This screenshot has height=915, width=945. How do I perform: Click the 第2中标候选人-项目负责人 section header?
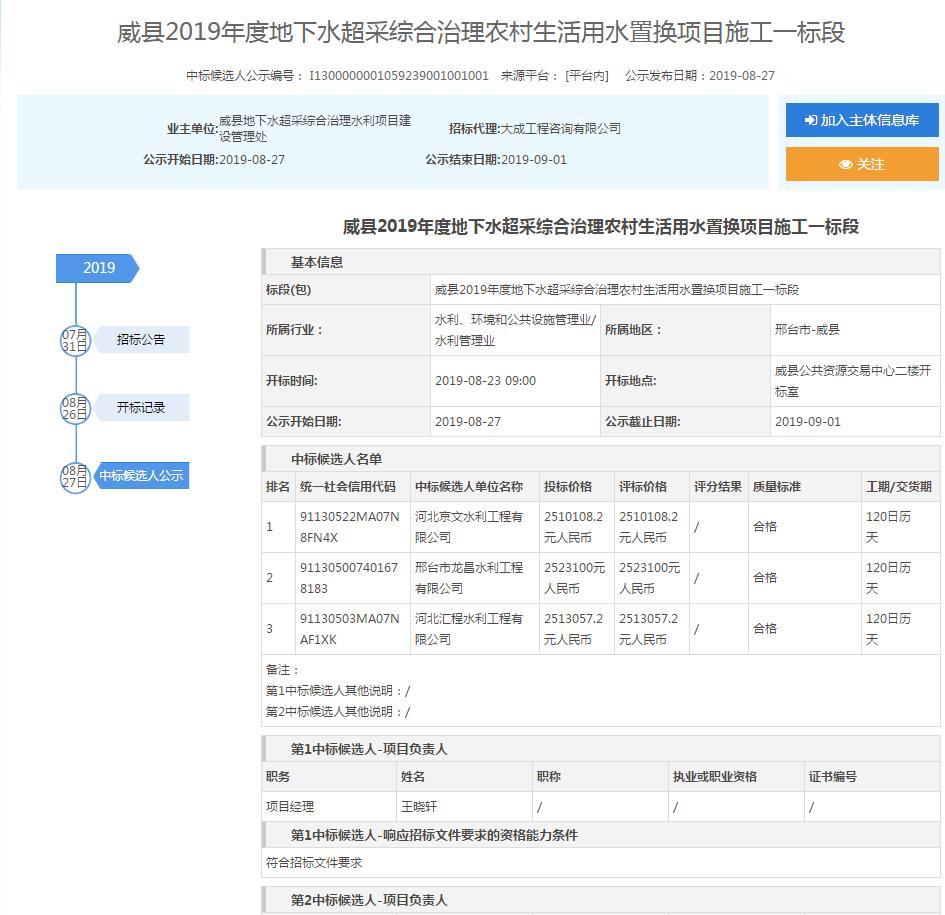click(369, 900)
